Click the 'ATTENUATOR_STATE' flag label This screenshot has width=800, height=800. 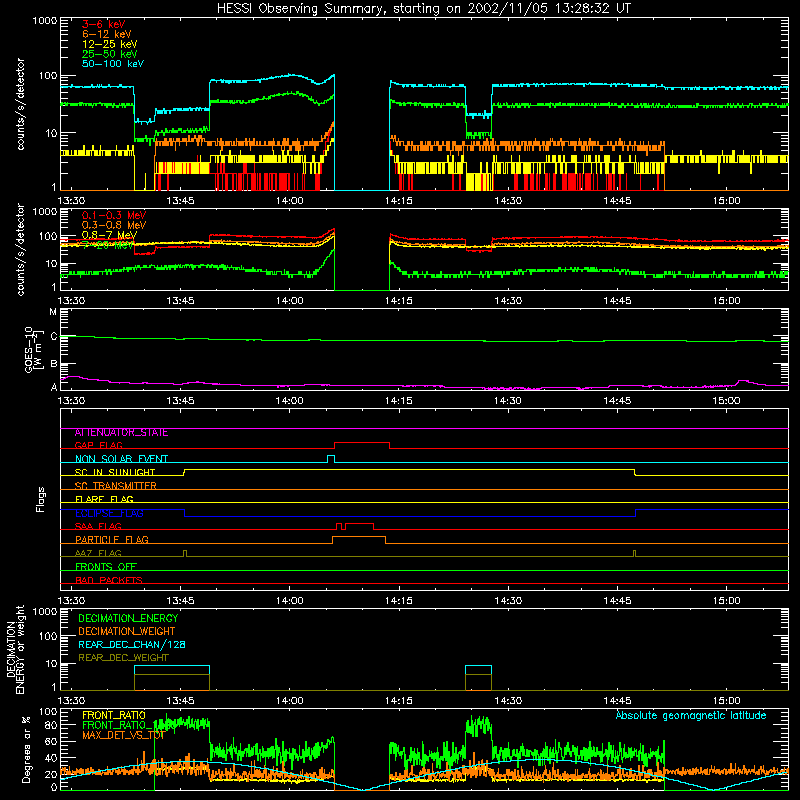(x=121, y=433)
